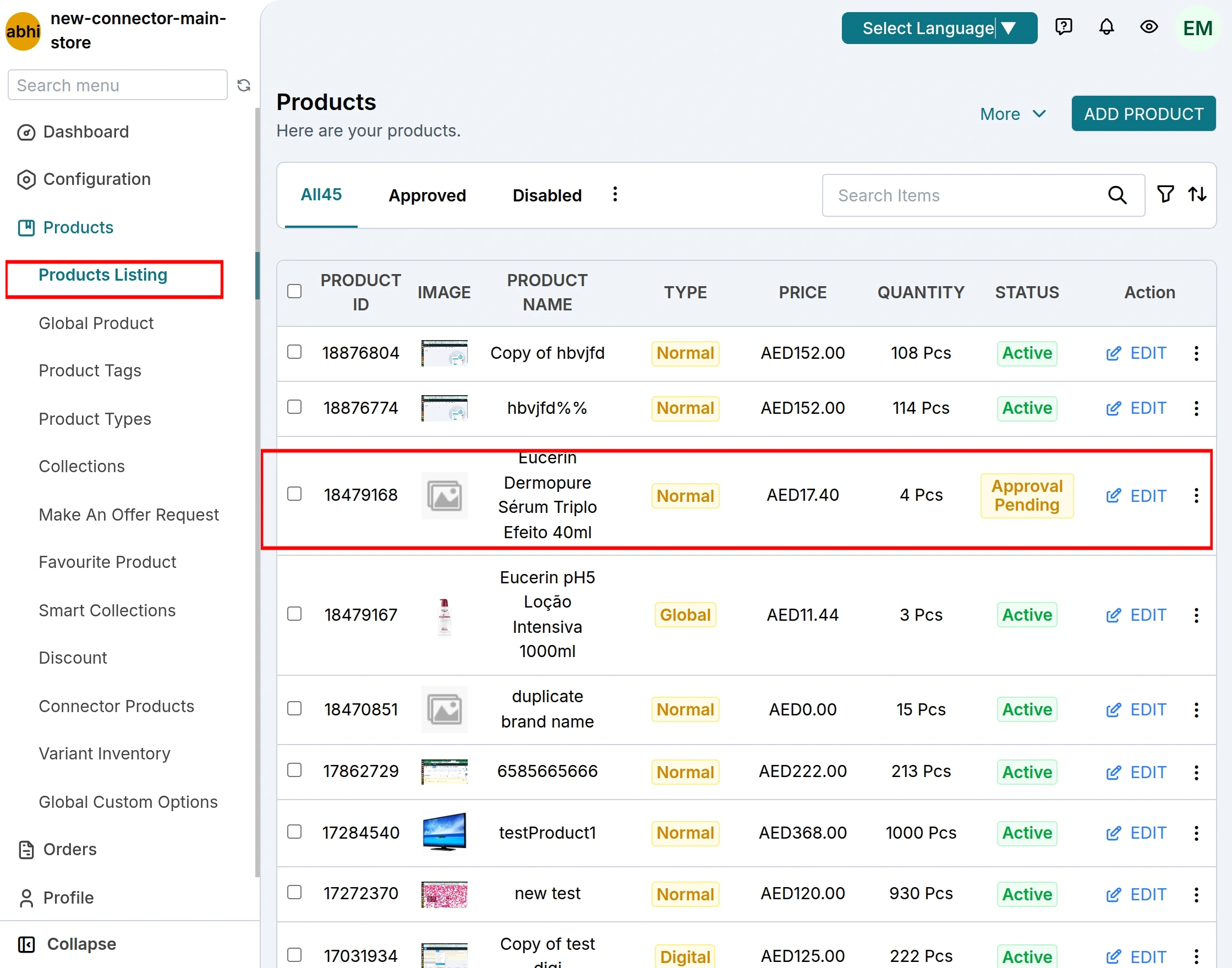This screenshot has height=968, width=1232.
Task: Edit product Copy of hbvjfd
Action: pos(1136,353)
